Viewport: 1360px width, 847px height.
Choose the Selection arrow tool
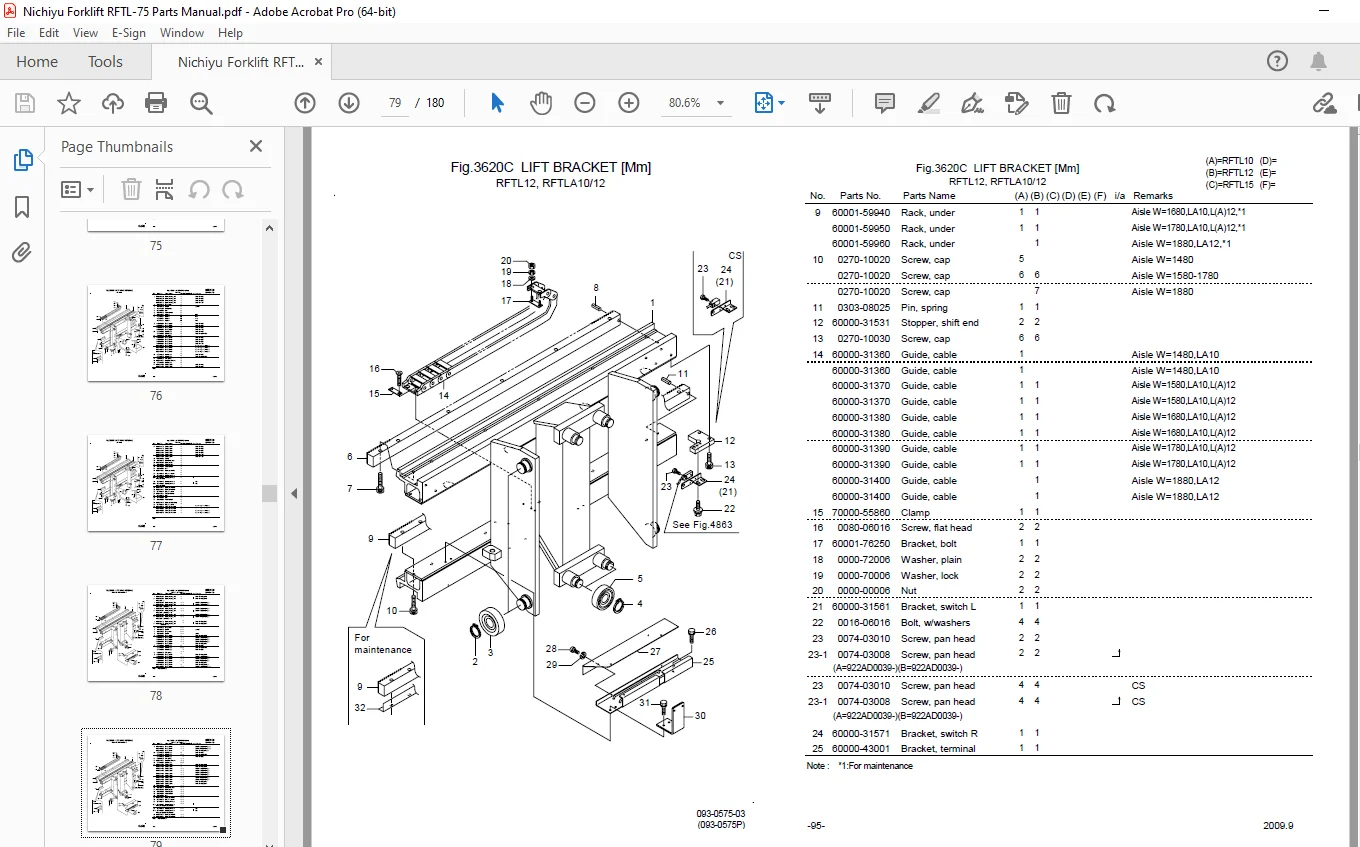[x=497, y=103]
